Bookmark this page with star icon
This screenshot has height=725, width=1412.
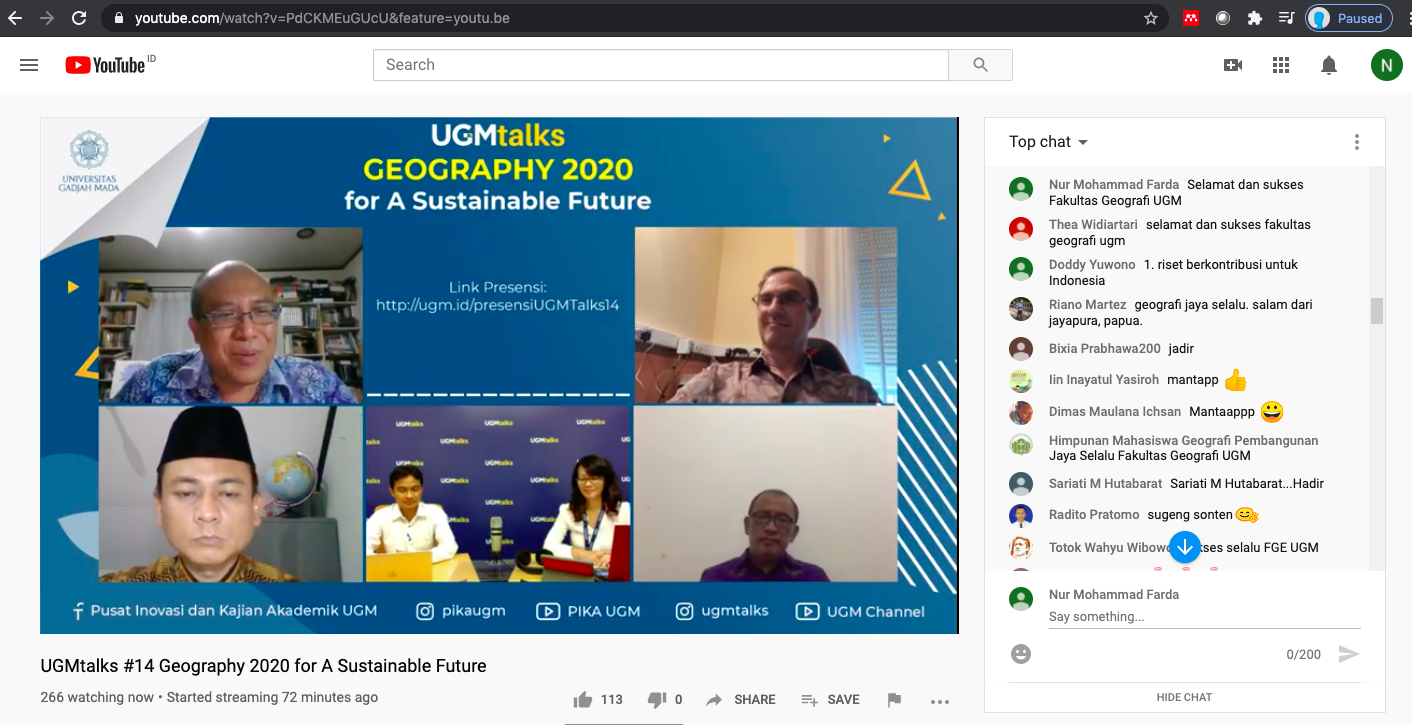(x=1151, y=18)
